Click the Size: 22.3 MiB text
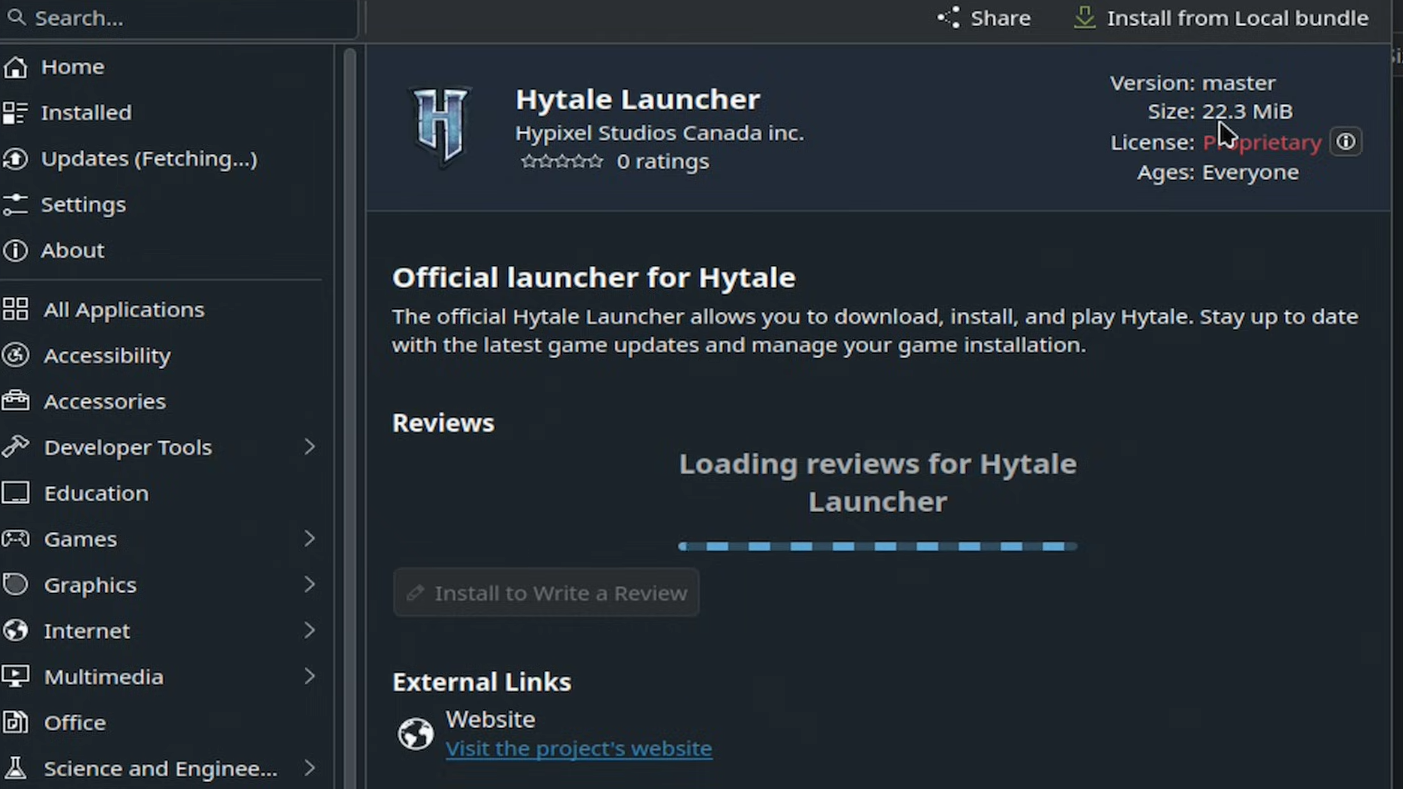 [x=1220, y=112]
